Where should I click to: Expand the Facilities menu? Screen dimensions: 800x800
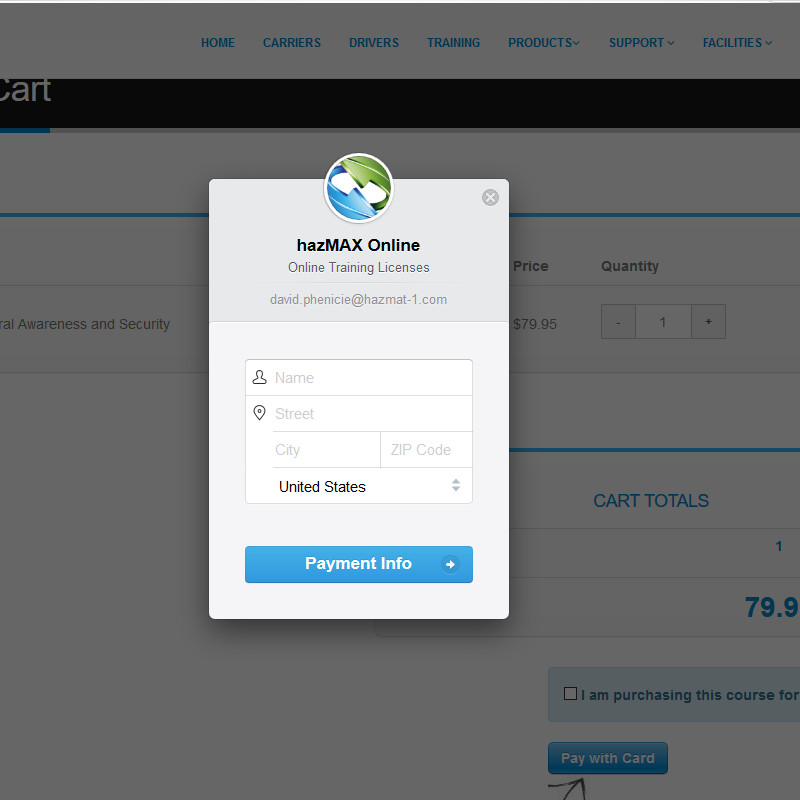point(737,43)
